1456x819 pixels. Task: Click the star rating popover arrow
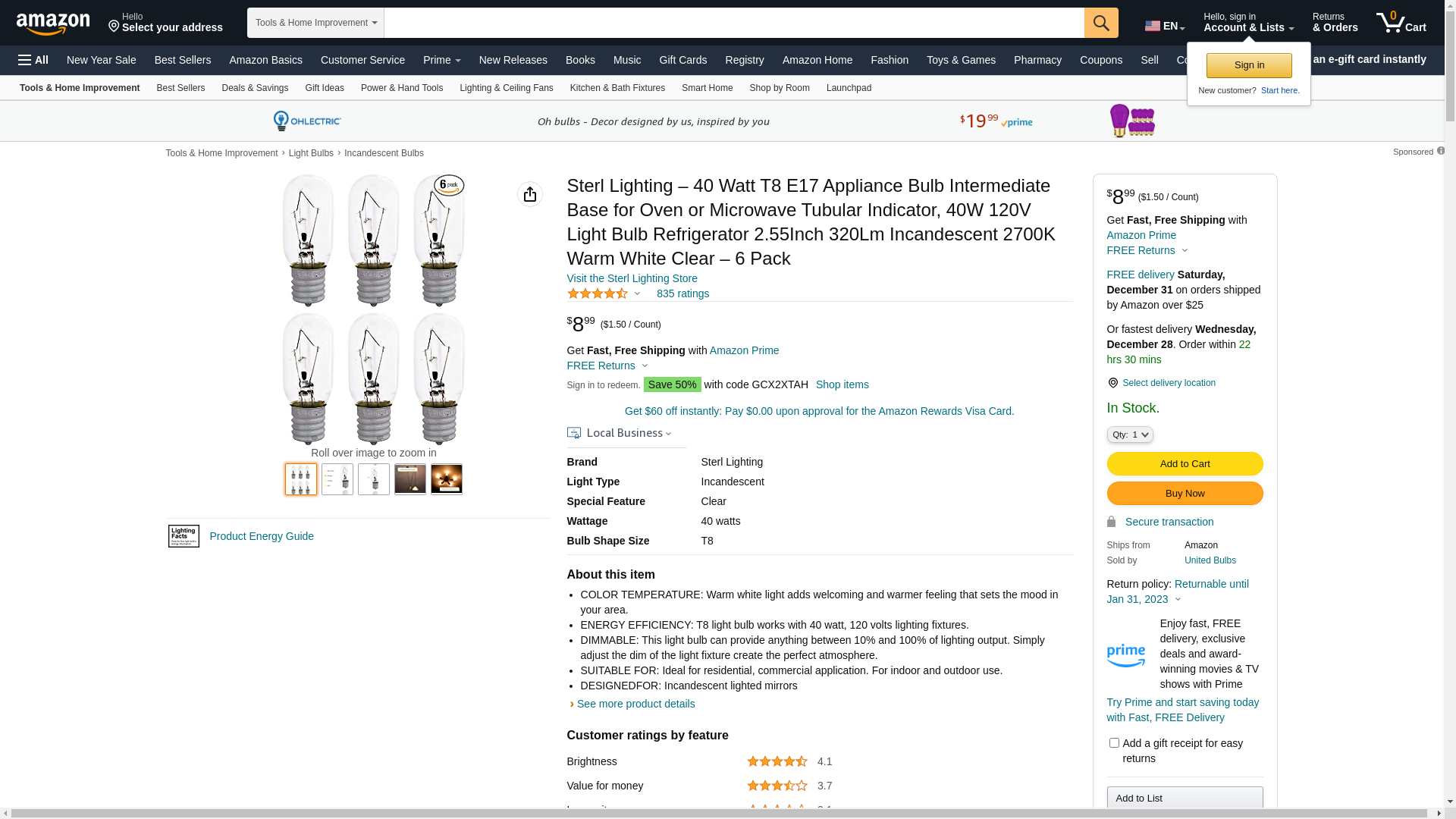[637, 293]
